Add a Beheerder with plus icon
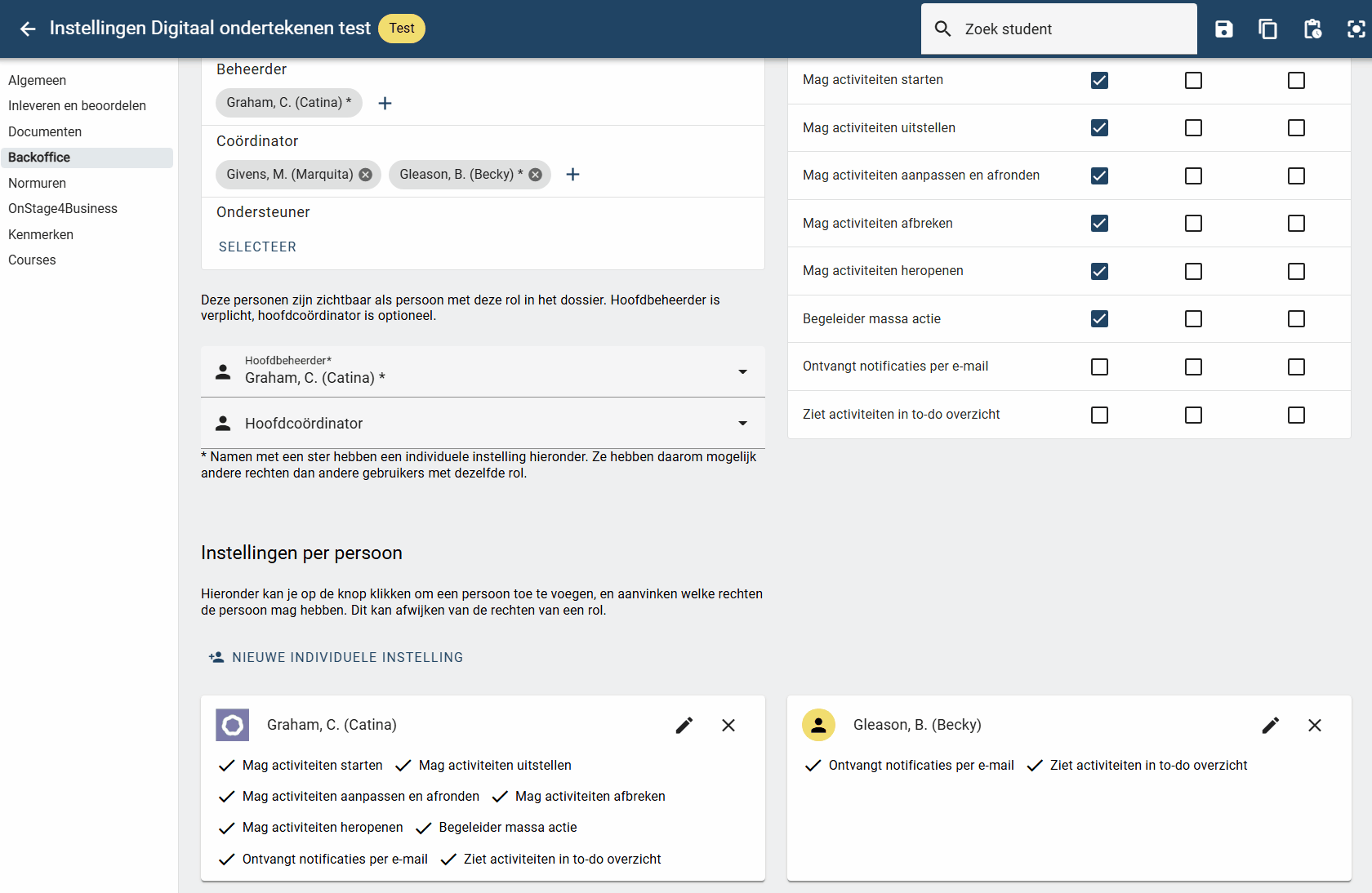Viewport: 1372px width, 893px height. (x=385, y=103)
